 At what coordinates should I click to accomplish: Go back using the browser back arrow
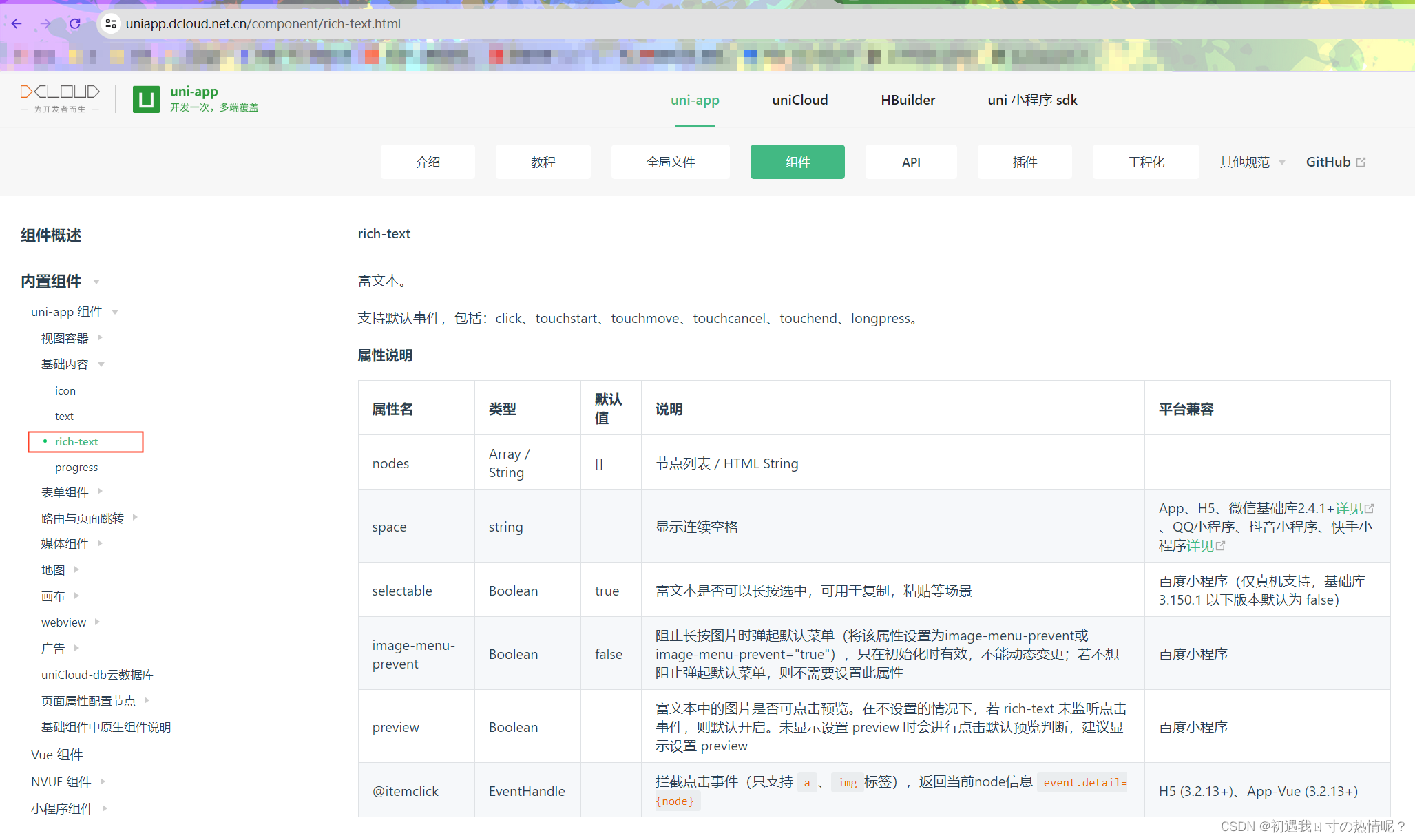click(x=17, y=23)
